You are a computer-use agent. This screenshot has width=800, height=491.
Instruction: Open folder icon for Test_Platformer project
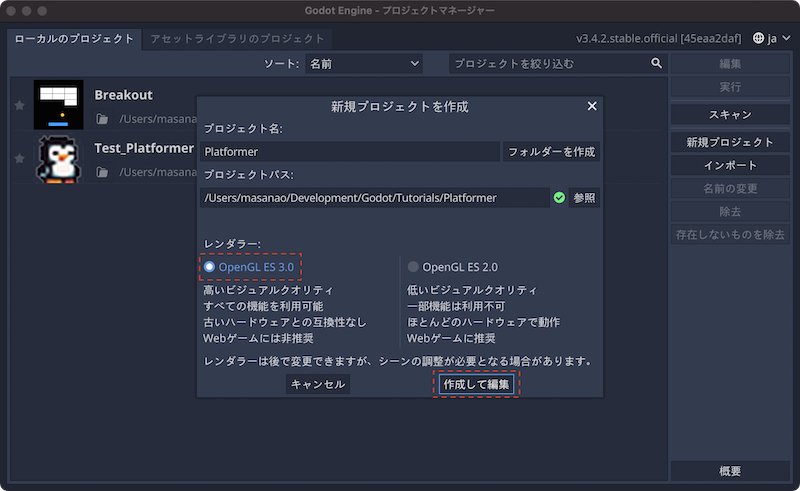102,172
